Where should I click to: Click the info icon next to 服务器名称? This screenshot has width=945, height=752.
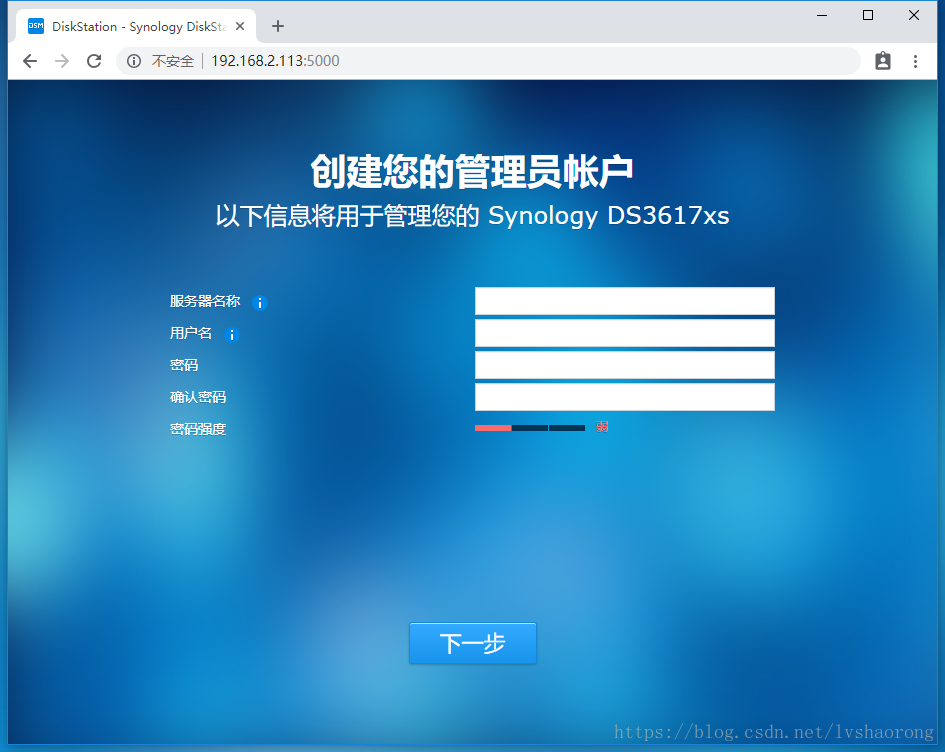tap(260, 302)
